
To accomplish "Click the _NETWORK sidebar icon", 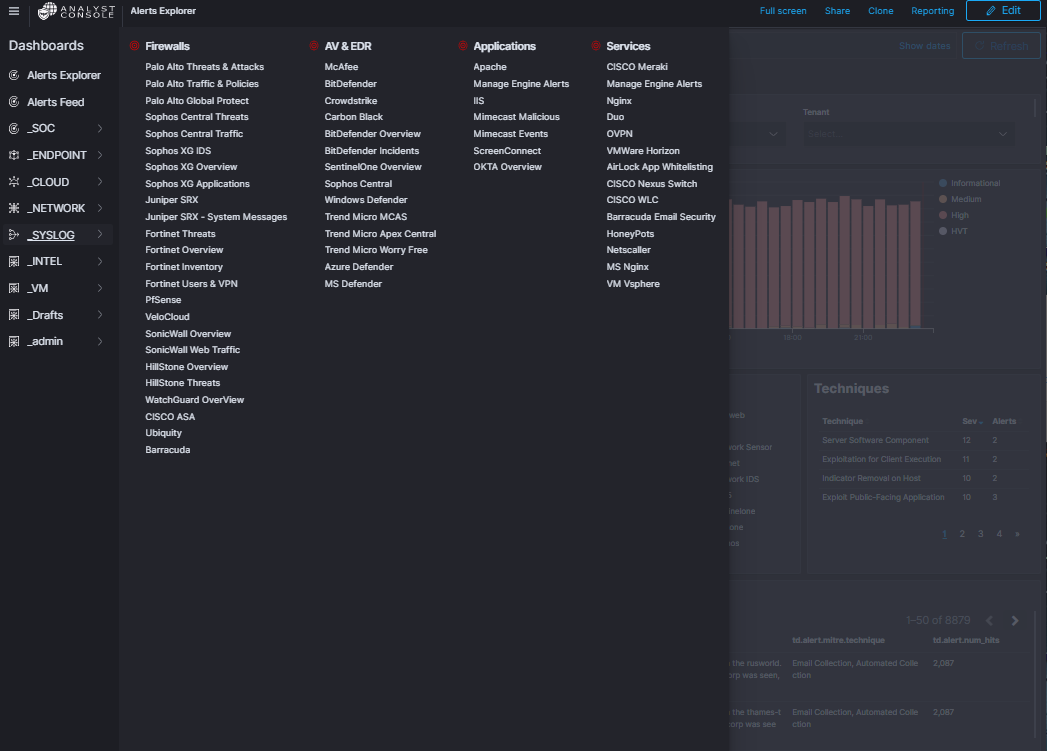I will coord(13,208).
